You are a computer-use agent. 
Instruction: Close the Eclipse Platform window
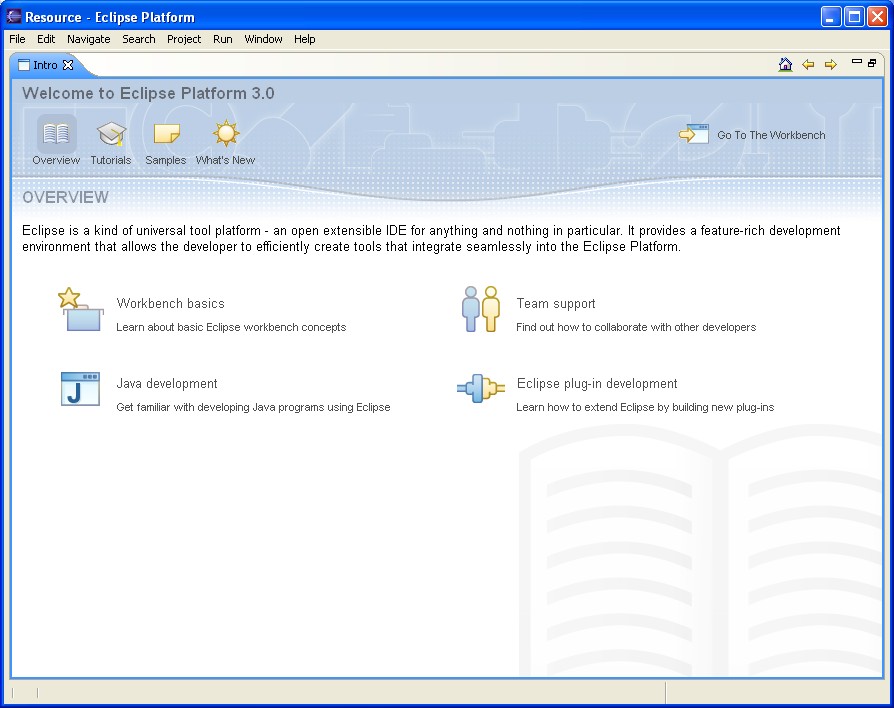(877, 17)
